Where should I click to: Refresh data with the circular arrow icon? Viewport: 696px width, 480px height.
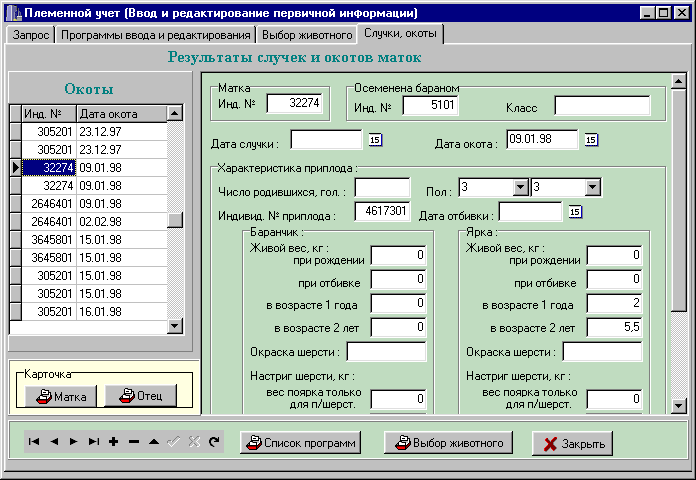213,442
